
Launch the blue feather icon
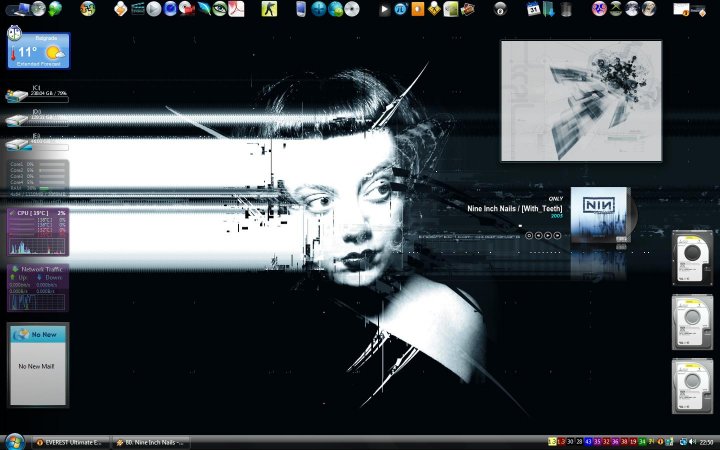coord(203,9)
